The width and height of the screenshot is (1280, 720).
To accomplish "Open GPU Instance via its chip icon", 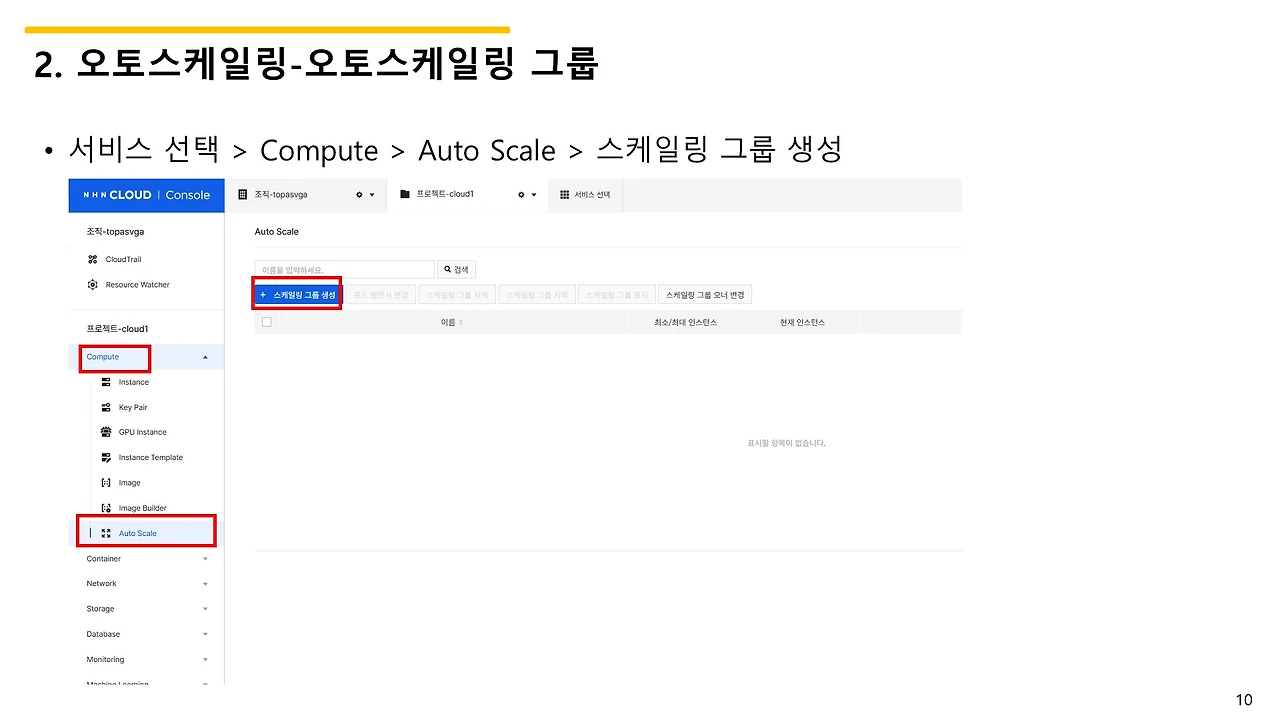I will point(106,432).
